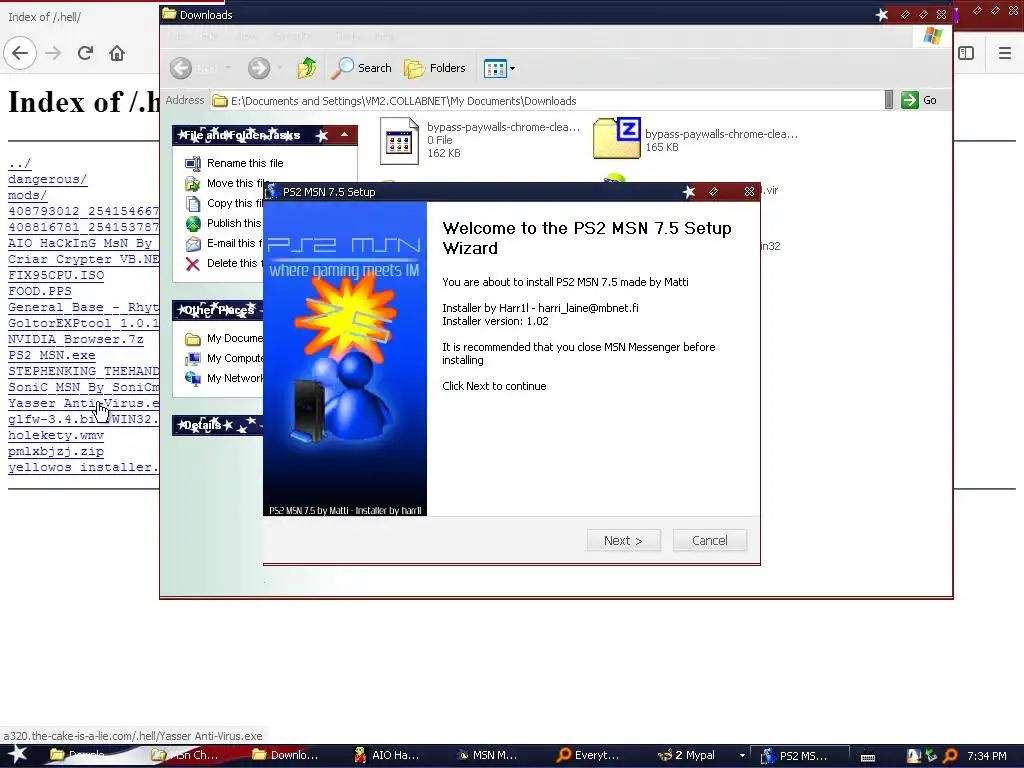Image resolution: width=1024 pixels, height=768 pixels.
Task: Open the Back history dropdown arrow
Action: (x=228, y=68)
